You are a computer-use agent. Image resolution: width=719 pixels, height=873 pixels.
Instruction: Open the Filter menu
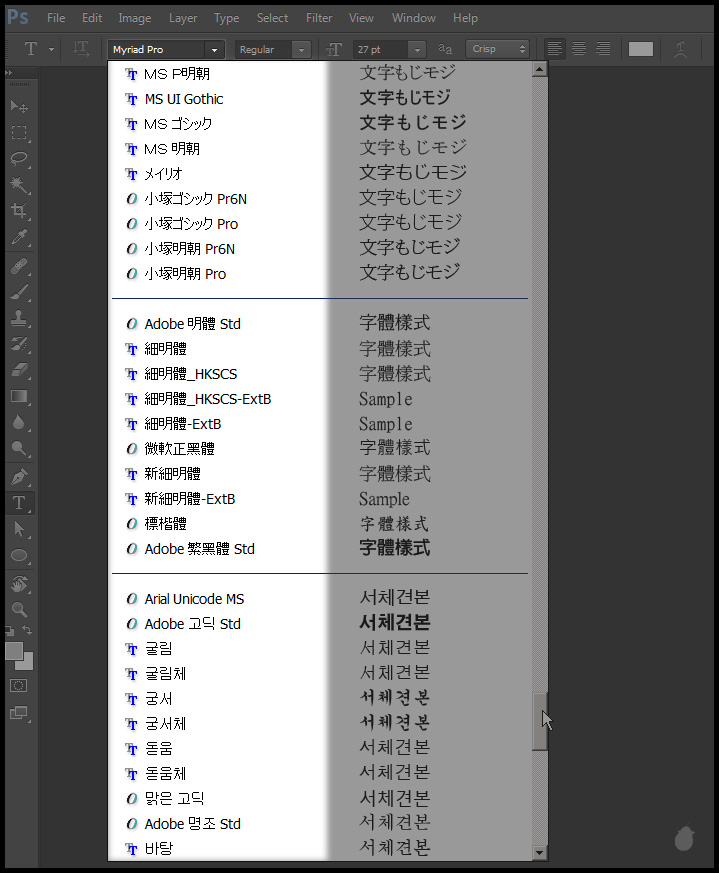point(319,18)
